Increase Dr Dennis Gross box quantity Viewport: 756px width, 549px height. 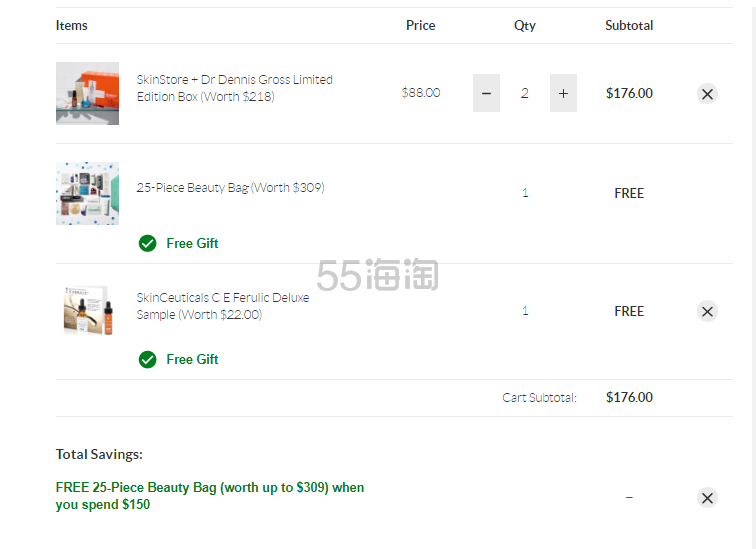point(563,93)
